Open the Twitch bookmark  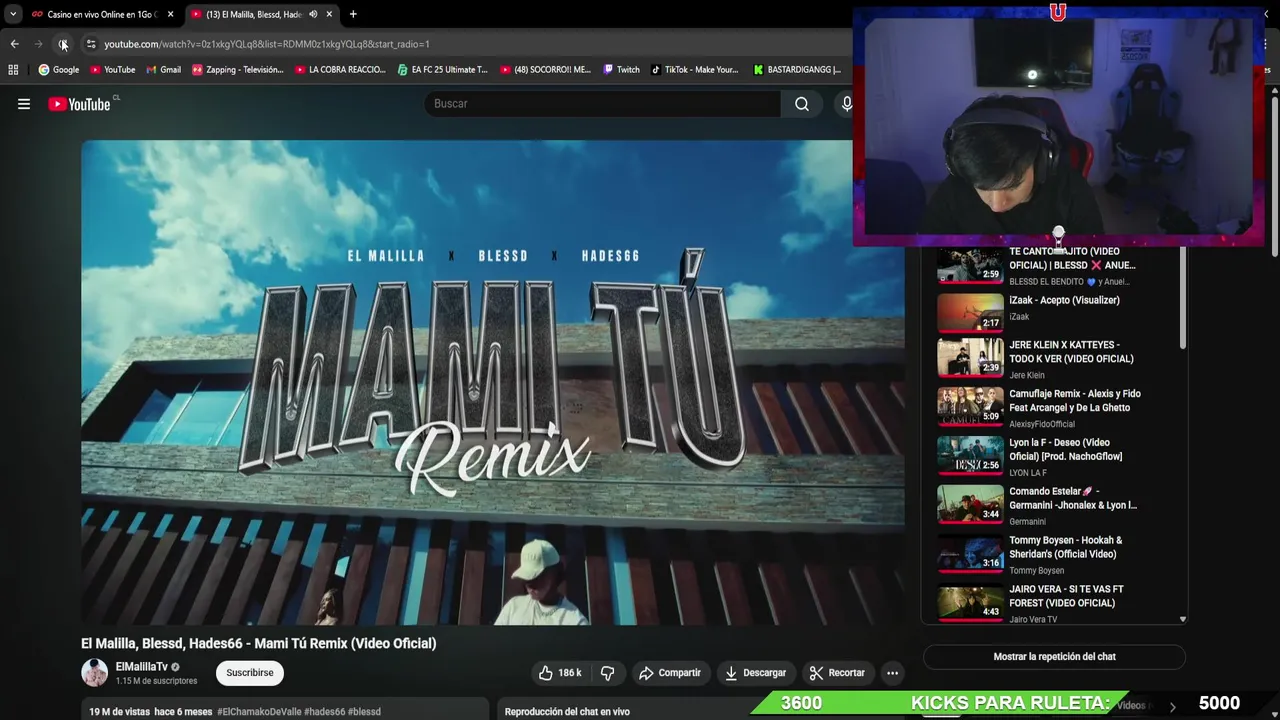621,70
